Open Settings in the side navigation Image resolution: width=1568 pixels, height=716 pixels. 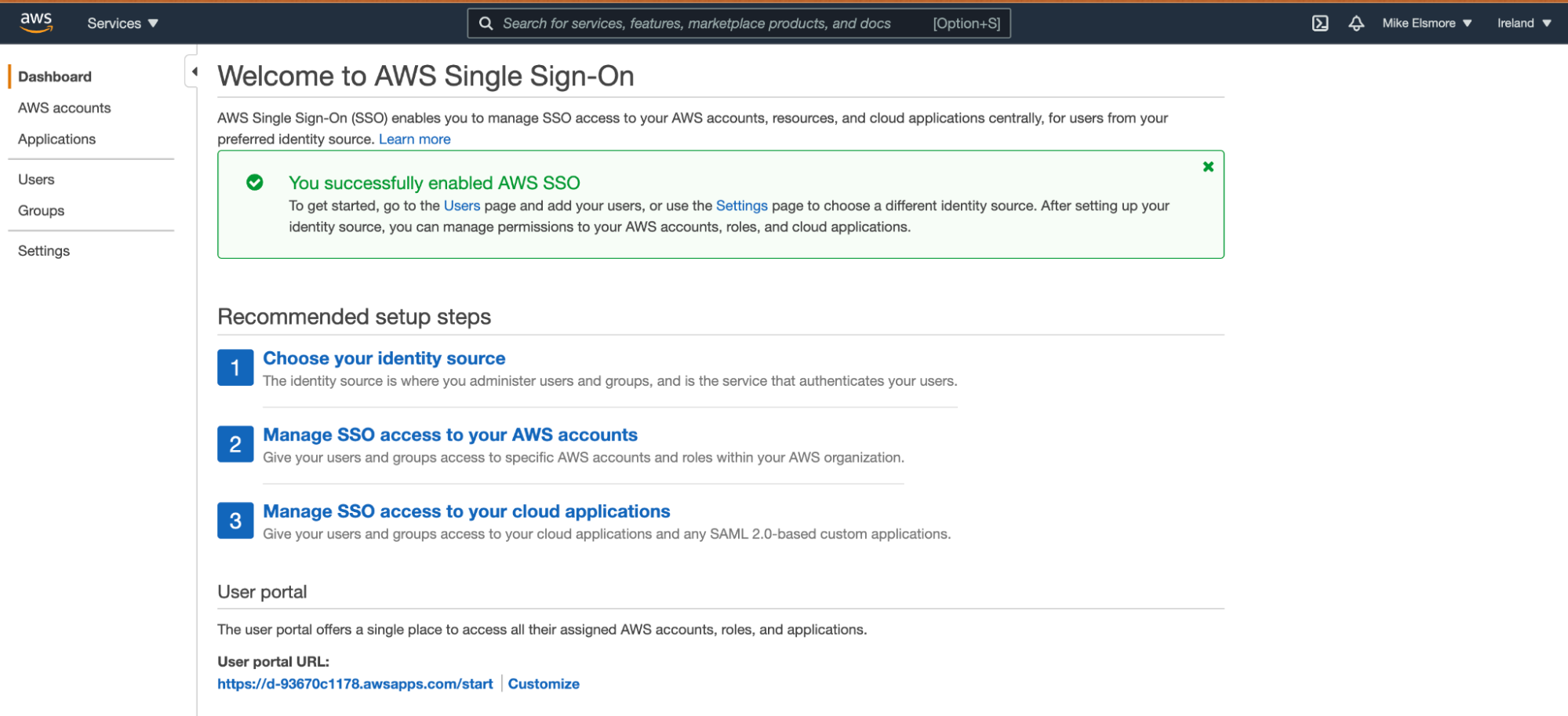(x=44, y=251)
